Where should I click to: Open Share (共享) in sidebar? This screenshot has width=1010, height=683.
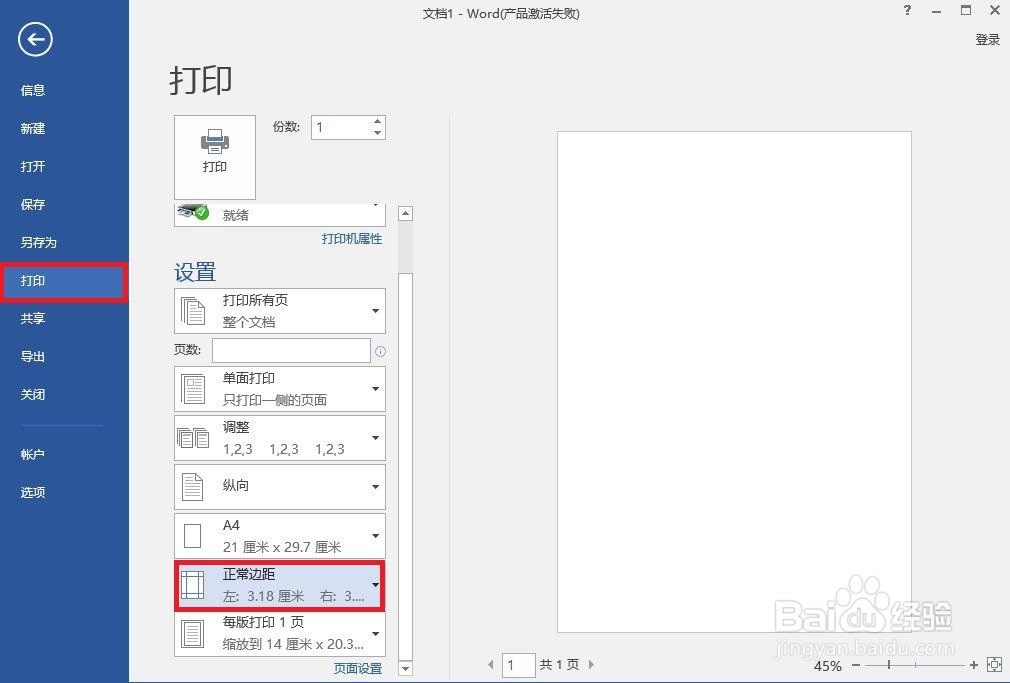[x=33, y=318]
